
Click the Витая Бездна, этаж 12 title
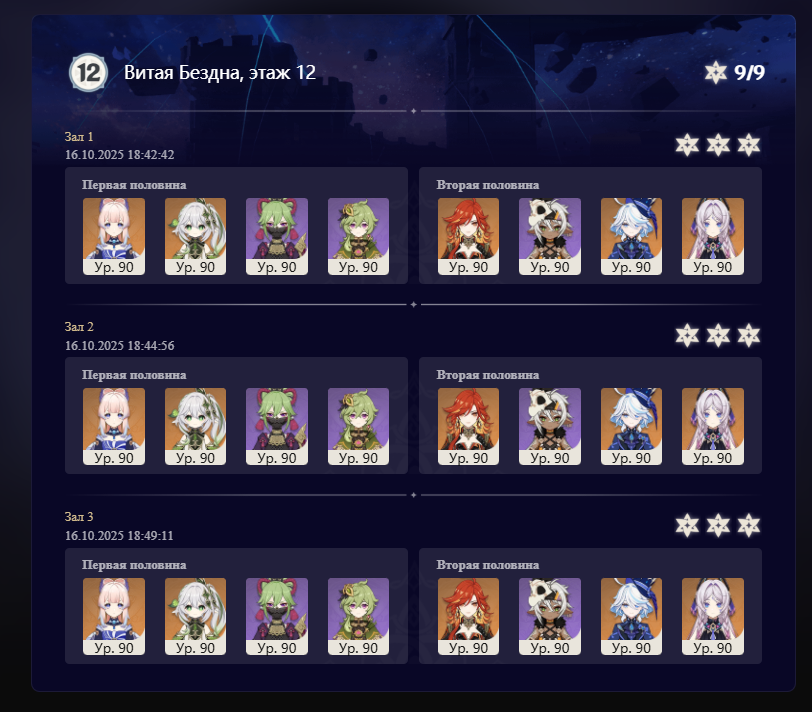(220, 72)
